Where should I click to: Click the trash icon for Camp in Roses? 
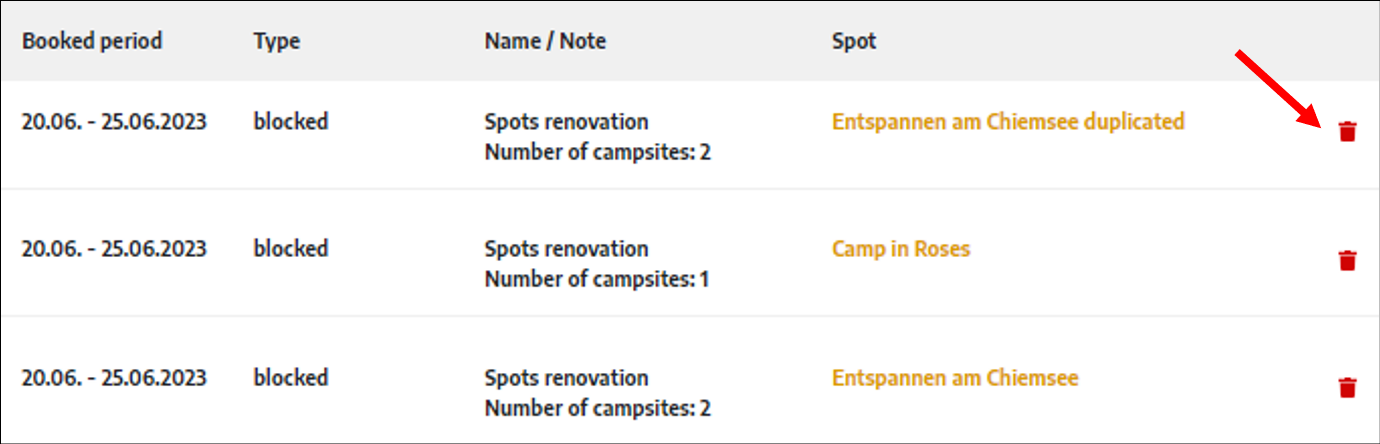point(1347,260)
